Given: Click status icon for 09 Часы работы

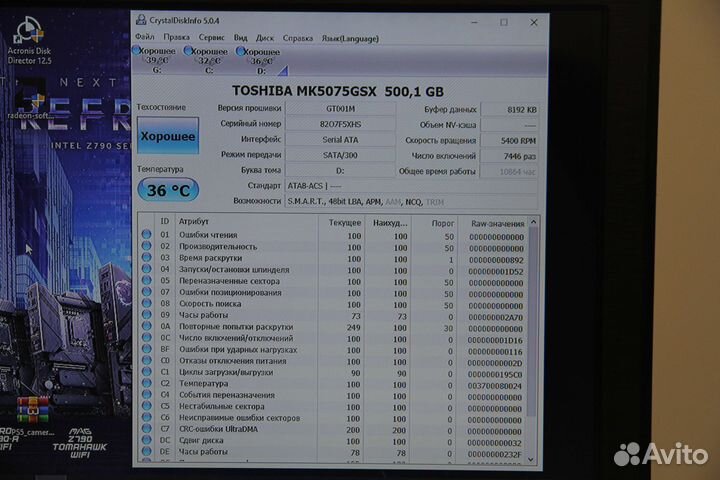Looking at the screenshot, I should coord(146,315).
